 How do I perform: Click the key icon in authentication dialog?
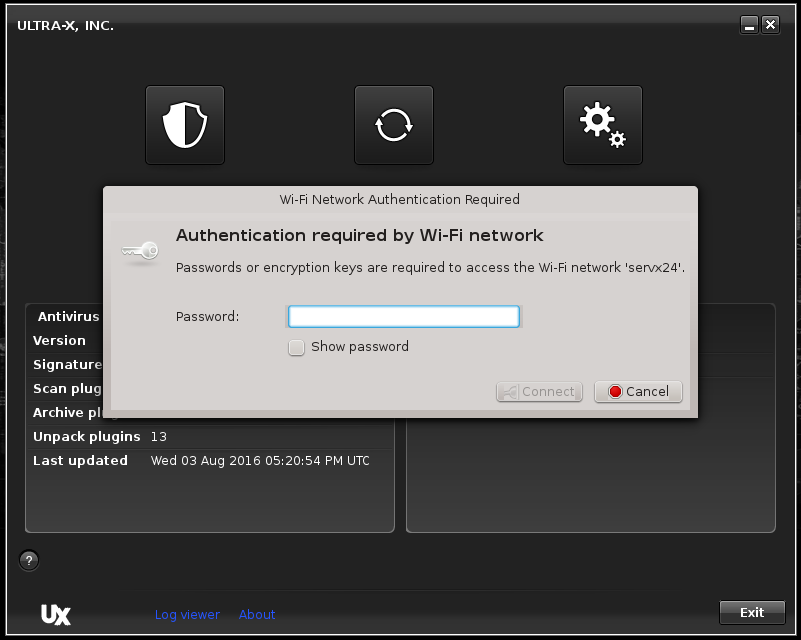coord(139,252)
